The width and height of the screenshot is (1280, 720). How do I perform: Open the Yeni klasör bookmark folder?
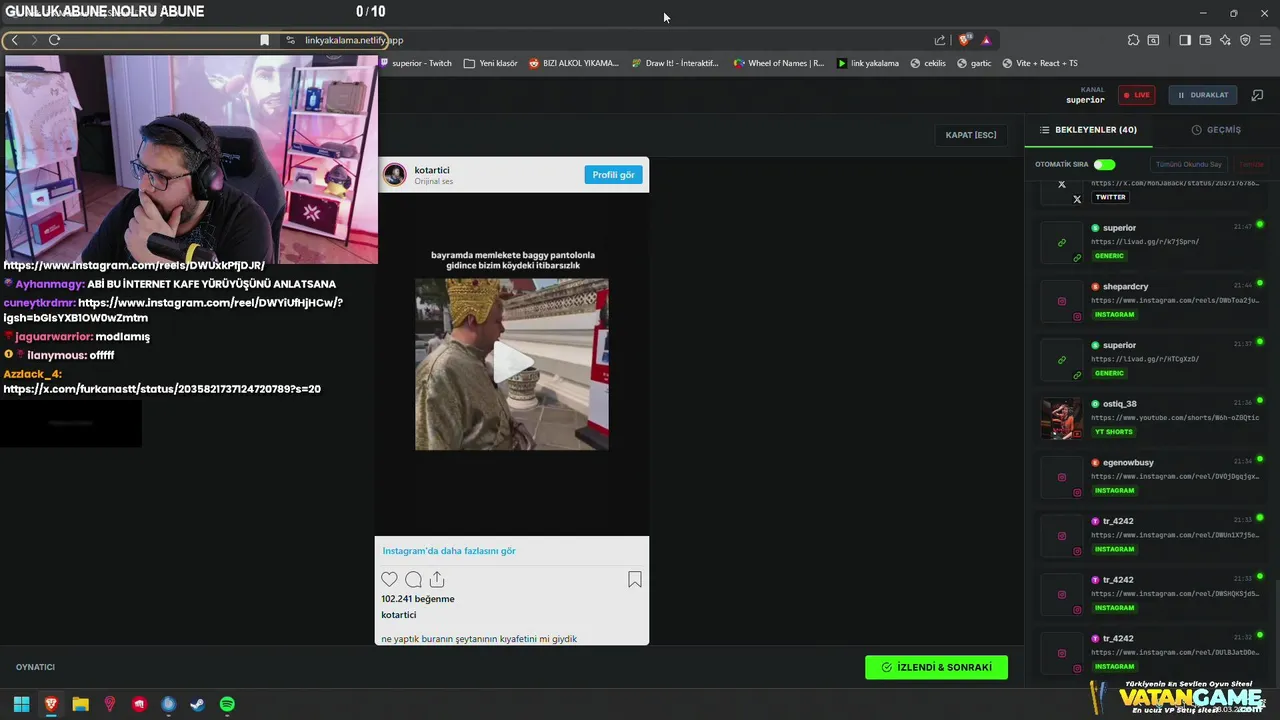coord(491,63)
